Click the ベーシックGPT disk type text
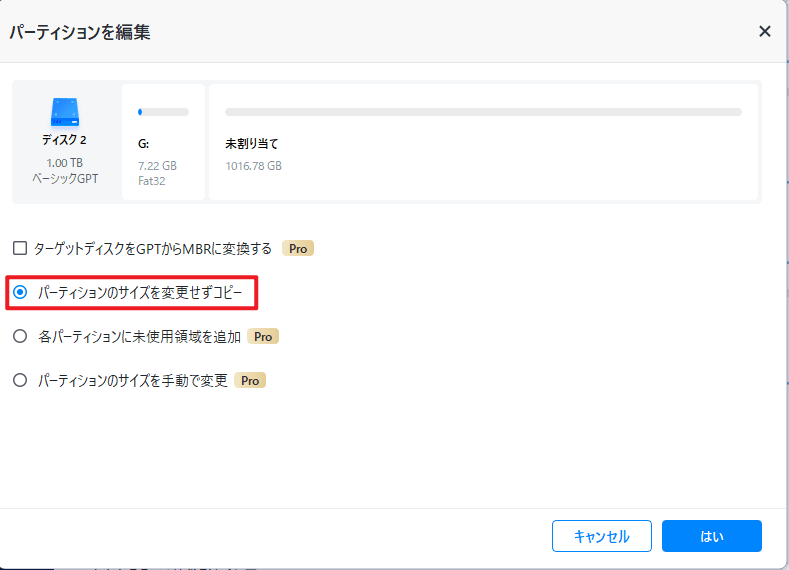This screenshot has height=570, width=789. click(65, 179)
